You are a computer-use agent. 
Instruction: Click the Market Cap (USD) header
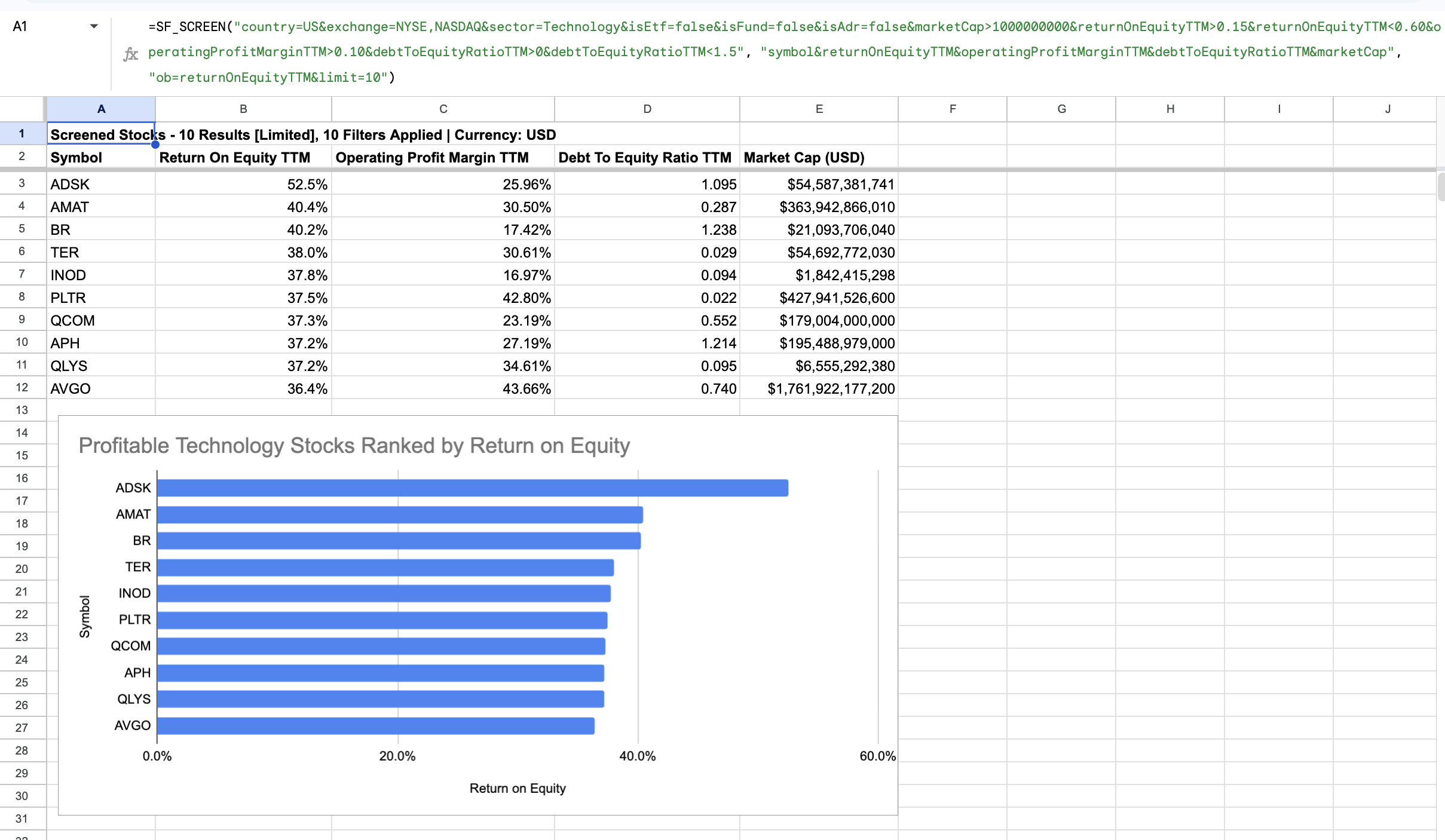(x=819, y=158)
